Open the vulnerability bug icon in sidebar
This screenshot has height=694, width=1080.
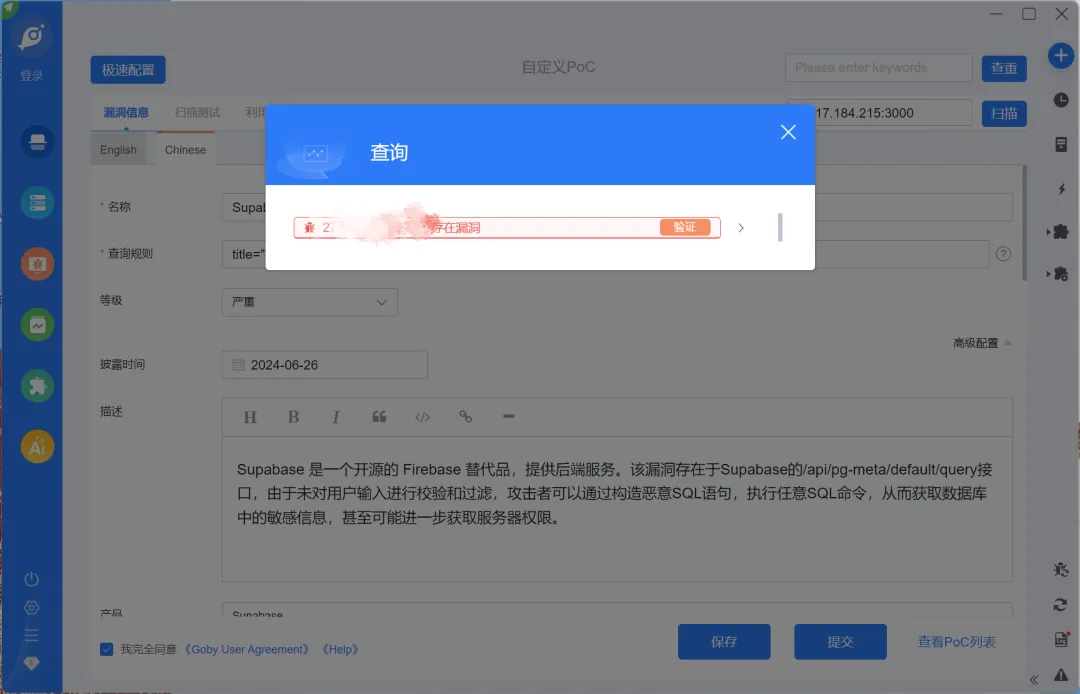pyautogui.click(x=37, y=264)
